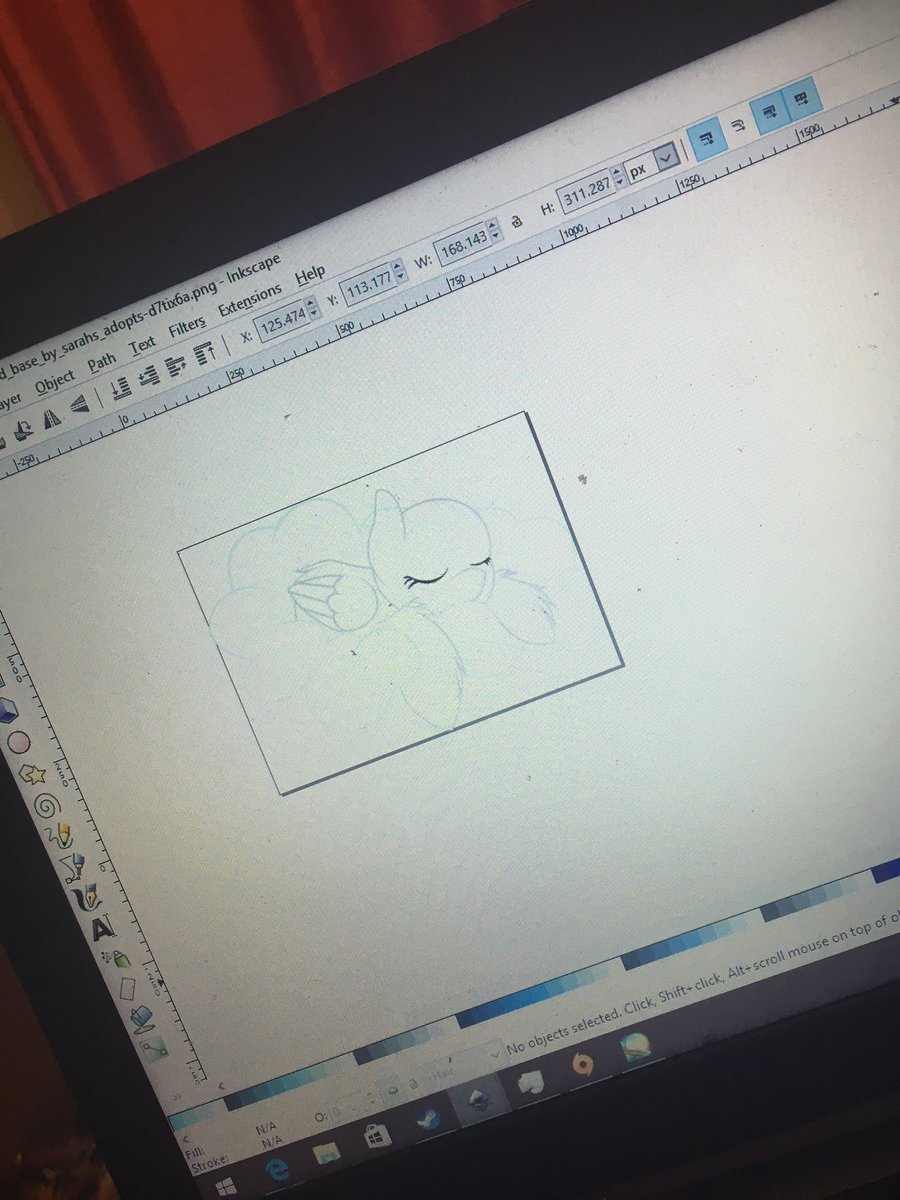Open the Extensions menu

pos(250,298)
